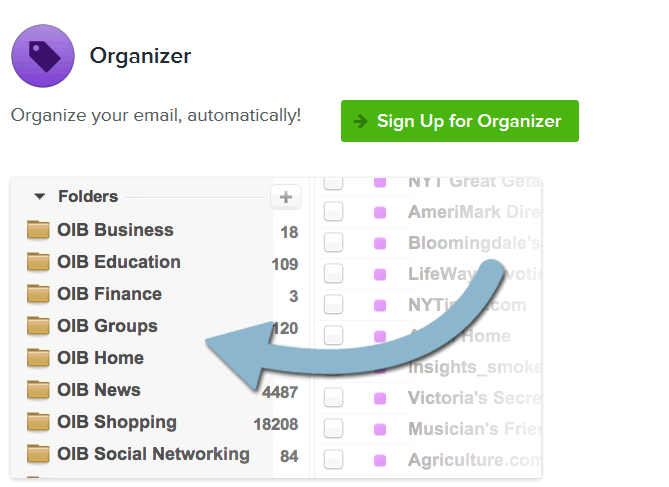Click the add folder plus button
The image size is (669, 487).
[286, 197]
